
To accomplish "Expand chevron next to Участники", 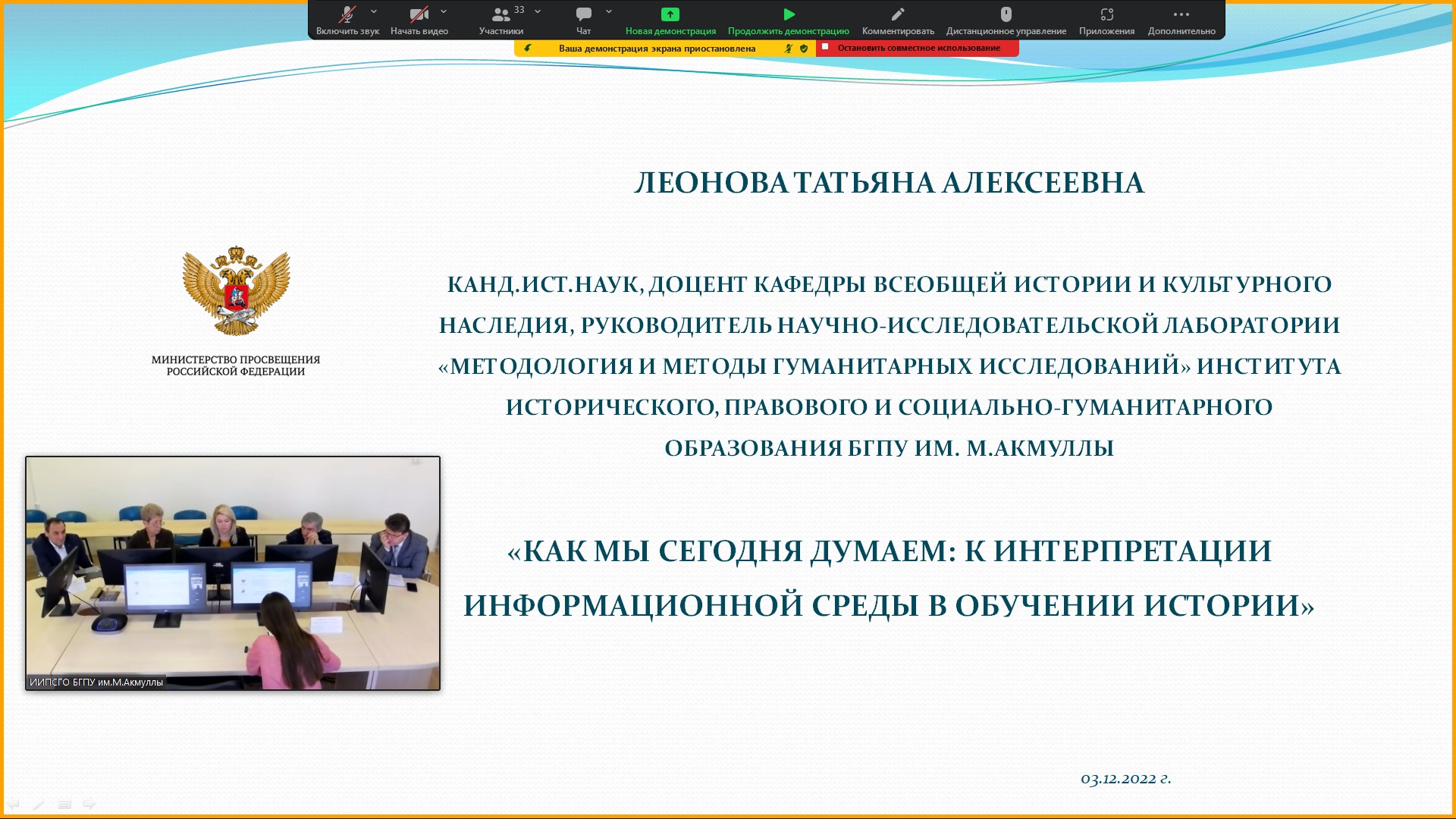I will pos(538,11).
